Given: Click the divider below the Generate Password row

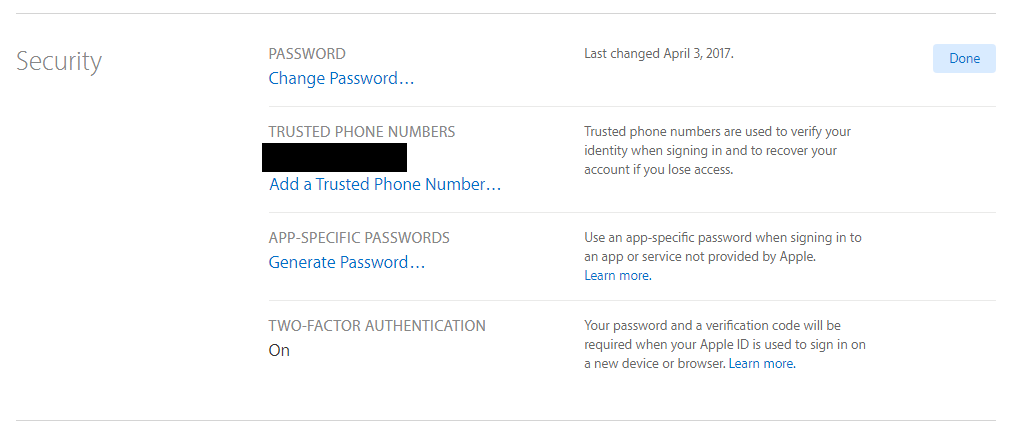Looking at the screenshot, I should pos(632,300).
